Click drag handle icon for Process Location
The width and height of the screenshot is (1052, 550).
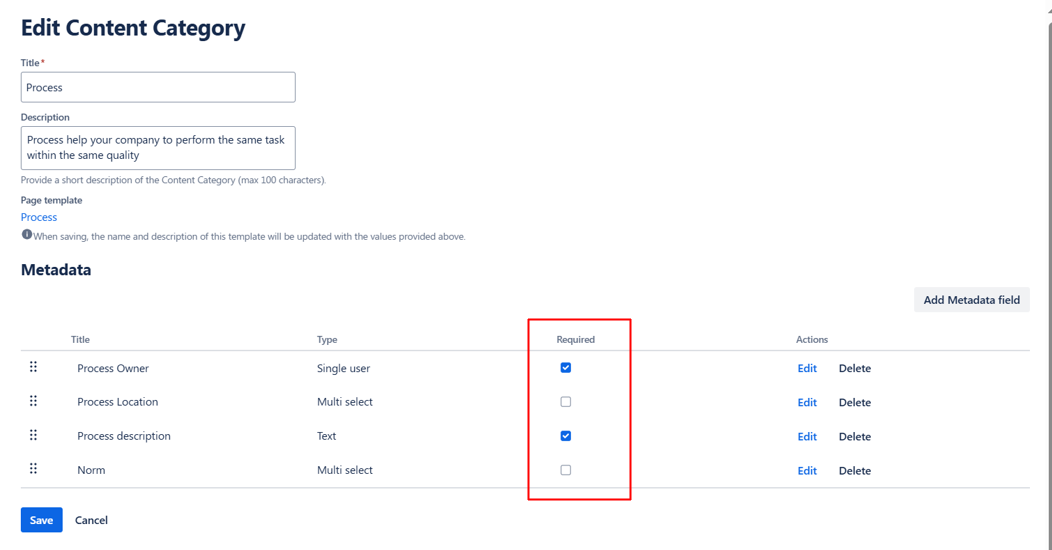[x=33, y=401]
